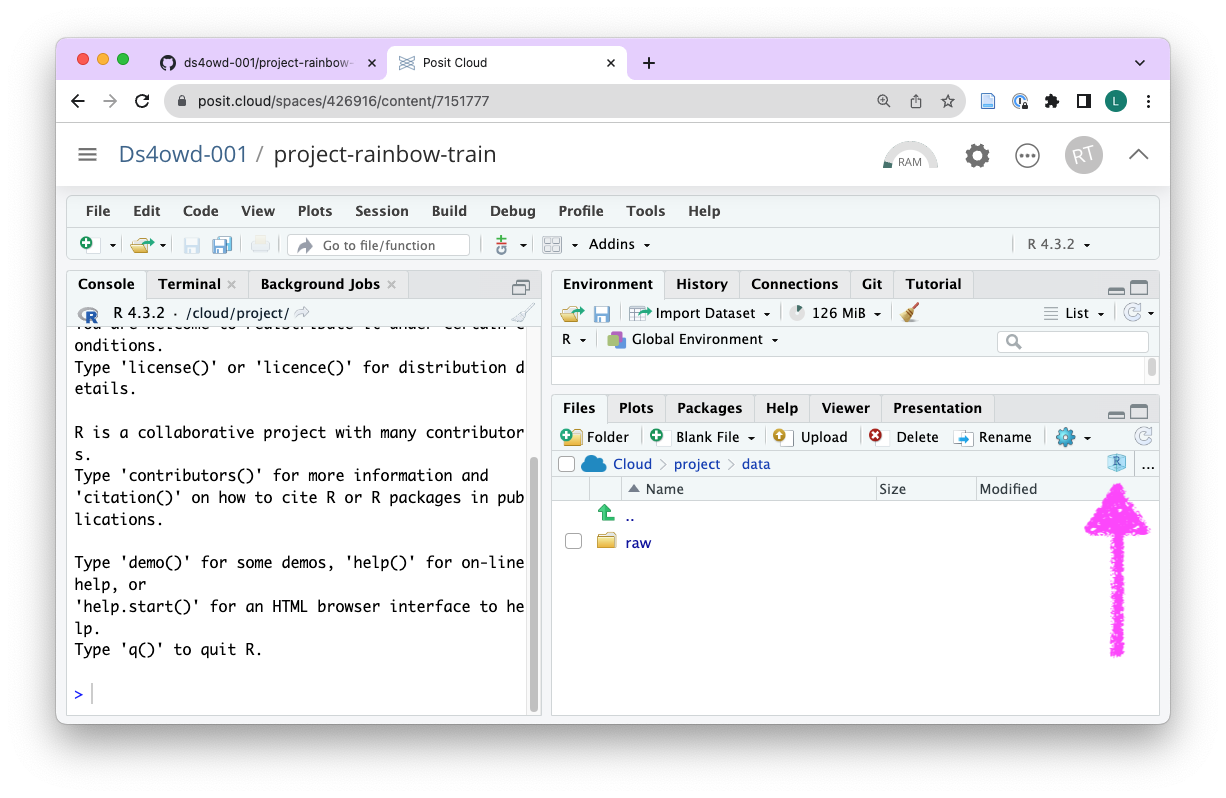The width and height of the screenshot is (1226, 798).
Task: Open the raw folder link
Action: pos(638,542)
